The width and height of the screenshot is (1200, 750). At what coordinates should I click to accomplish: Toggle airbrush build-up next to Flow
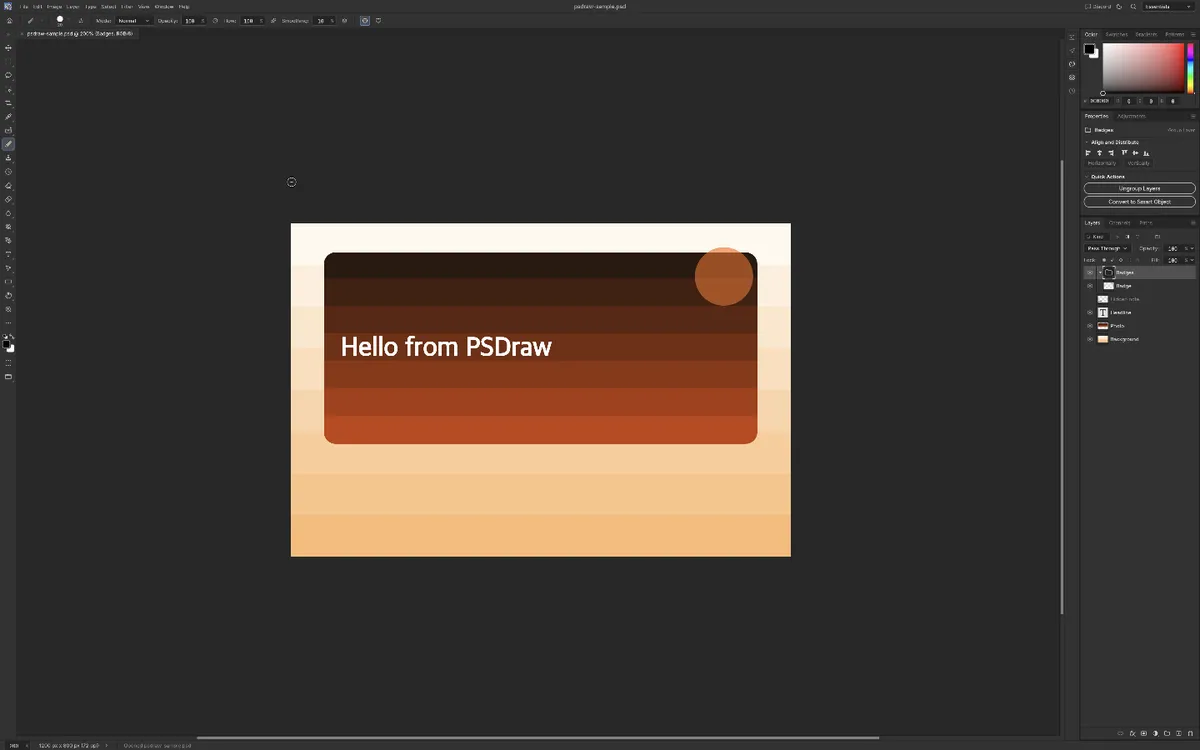click(273, 20)
